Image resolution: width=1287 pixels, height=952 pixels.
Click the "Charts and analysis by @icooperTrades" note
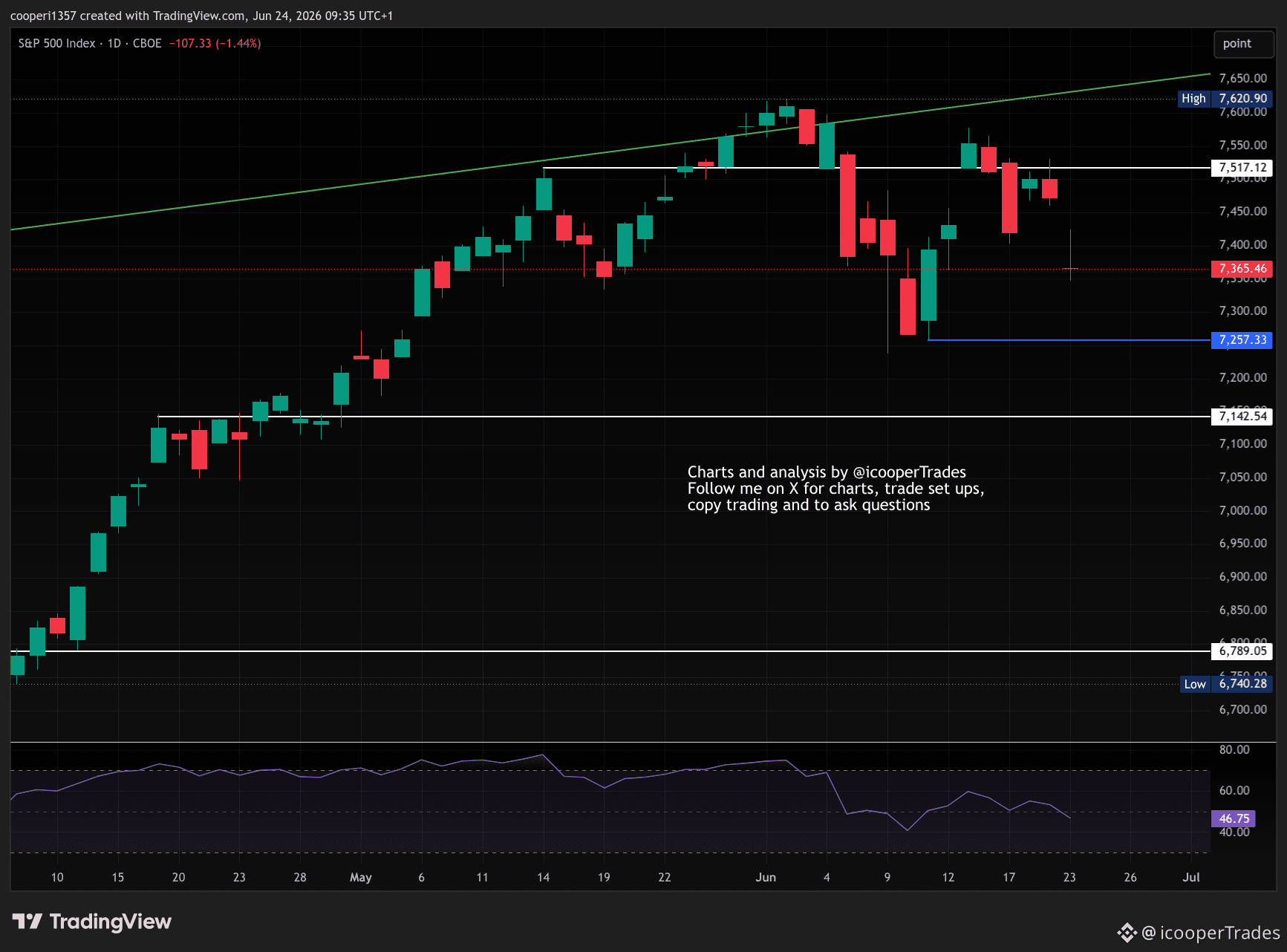(x=827, y=472)
